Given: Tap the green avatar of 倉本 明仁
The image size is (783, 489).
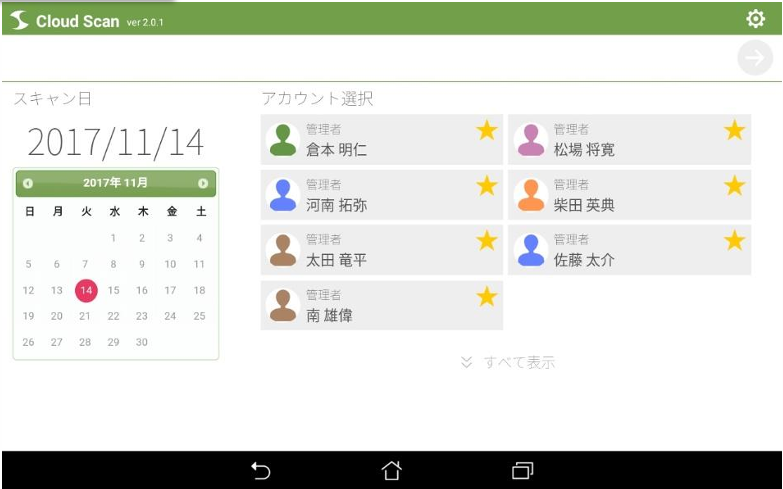Looking at the screenshot, I should click(x=283, y=140).
